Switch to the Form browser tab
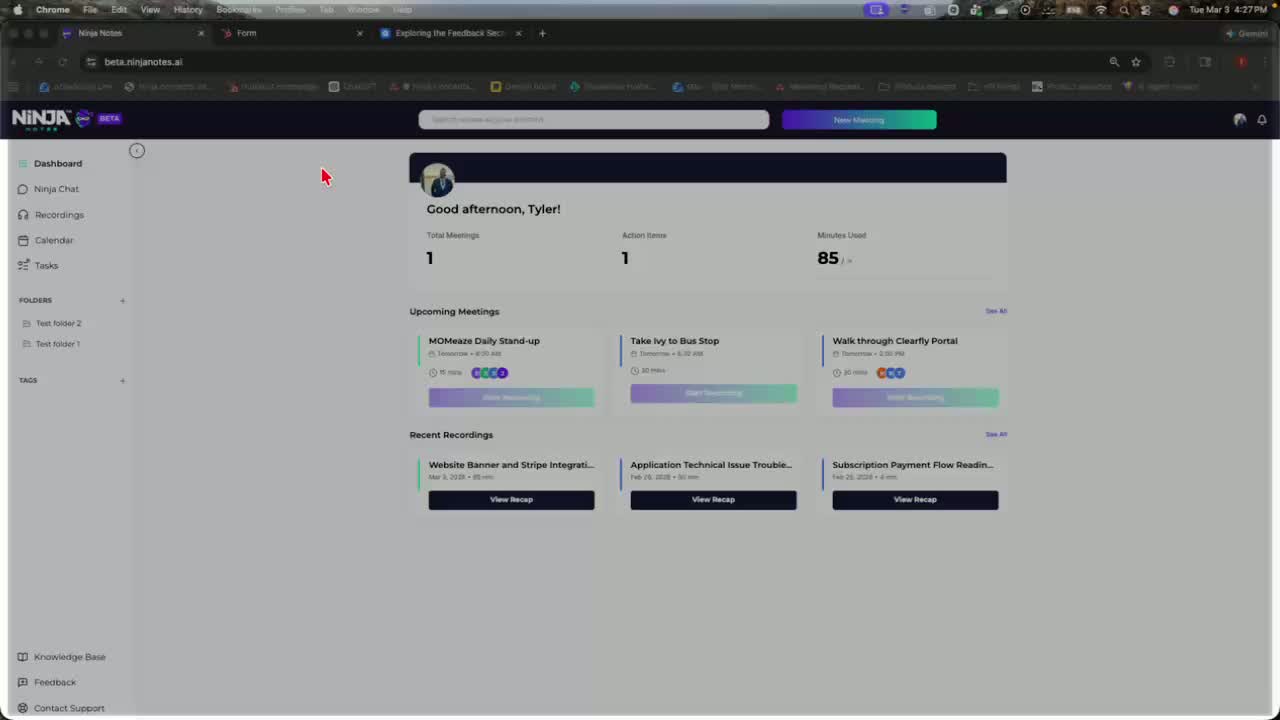The image size is (1280, 720). point(293,33)
